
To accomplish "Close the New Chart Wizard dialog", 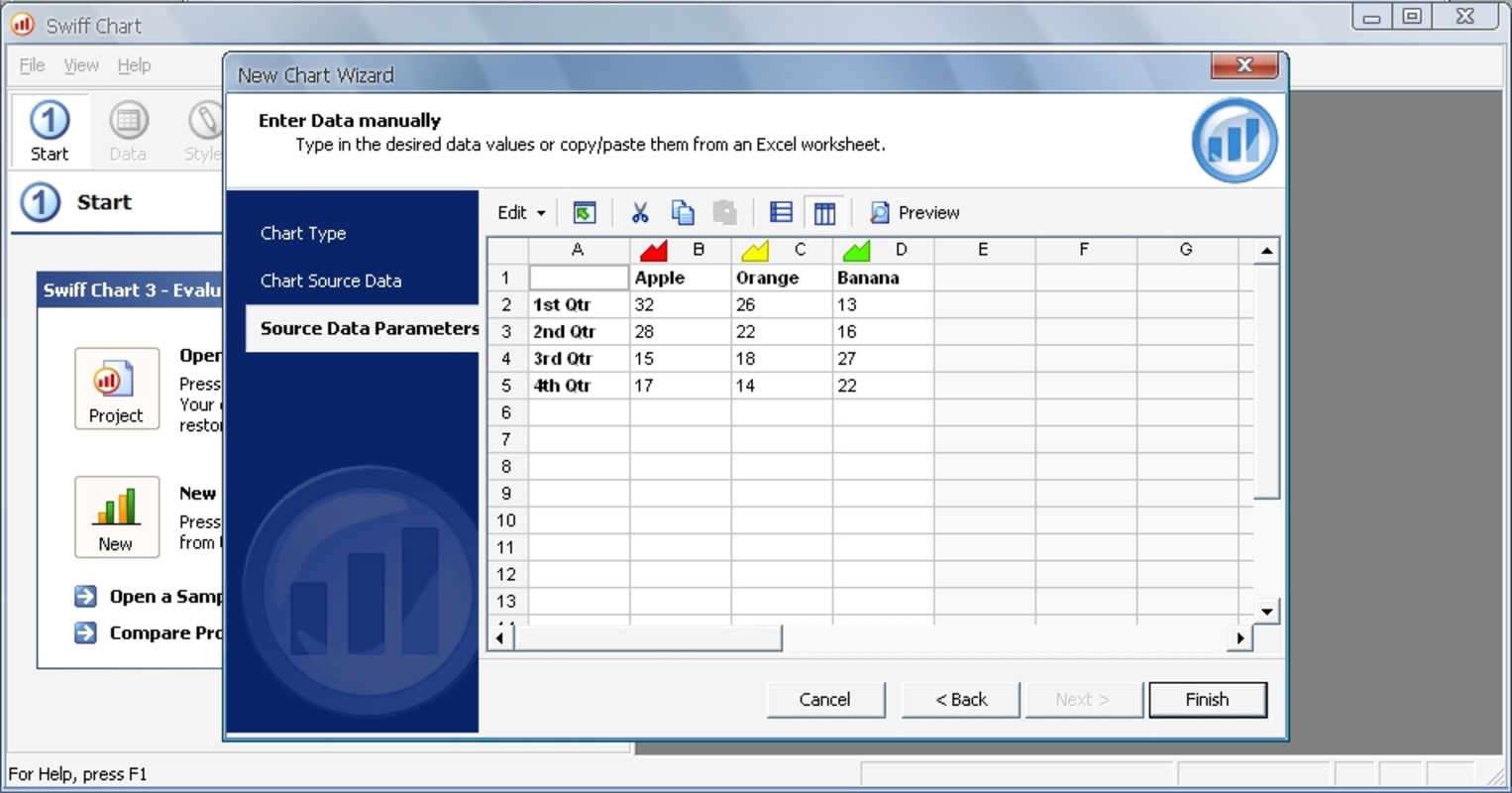I will [x=1245, y=65].
